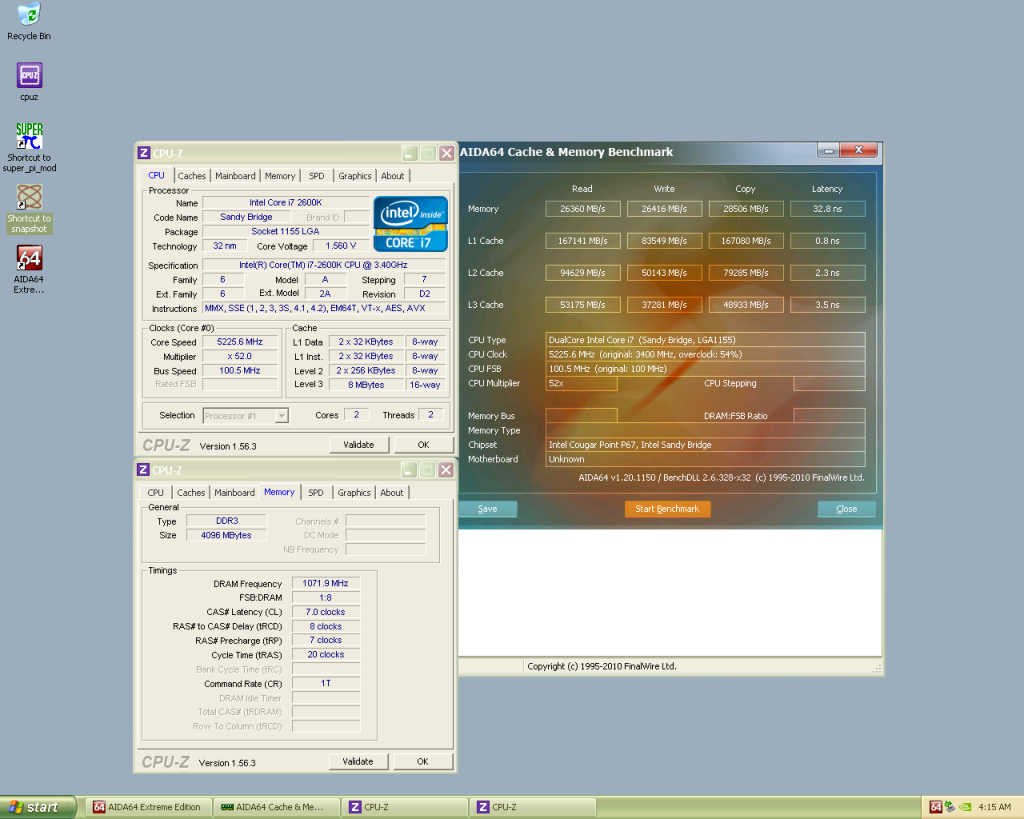Switch to About tab in bottom CPU-Z window
The height and width of the screenshot is (819, 1024).
coord(392,492)
